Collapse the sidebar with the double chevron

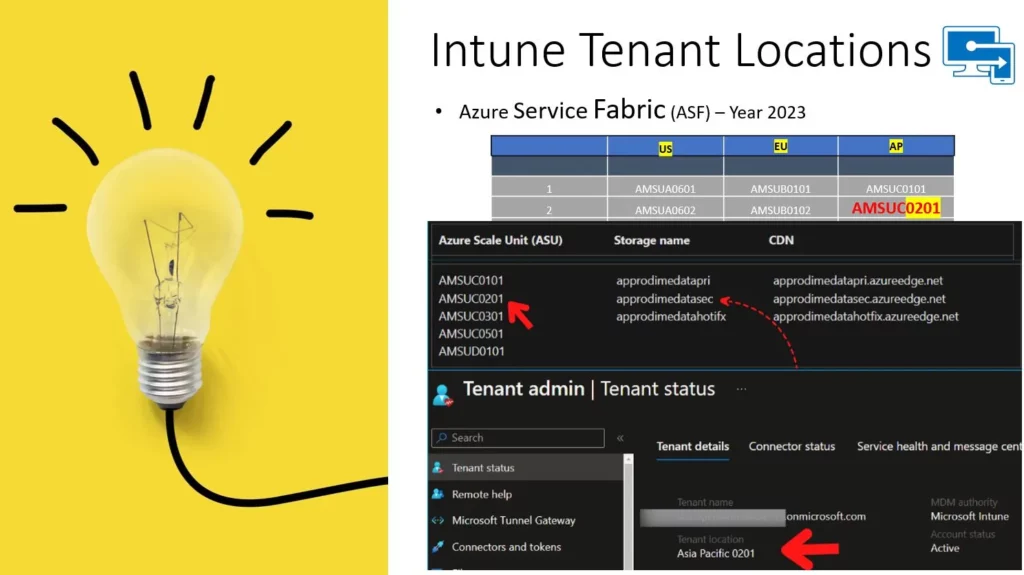click(x=620, y=438)
